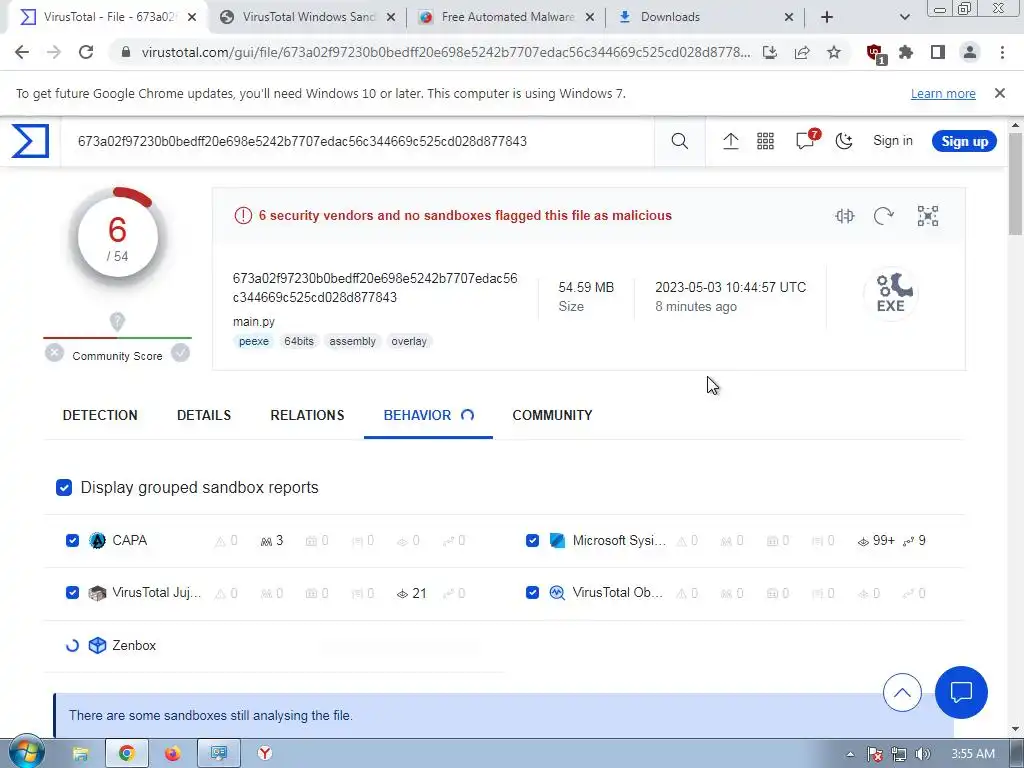Open the Chrome three-dot menu
The height and width of the screenshot is (768, 1024).
(1002, 52)
